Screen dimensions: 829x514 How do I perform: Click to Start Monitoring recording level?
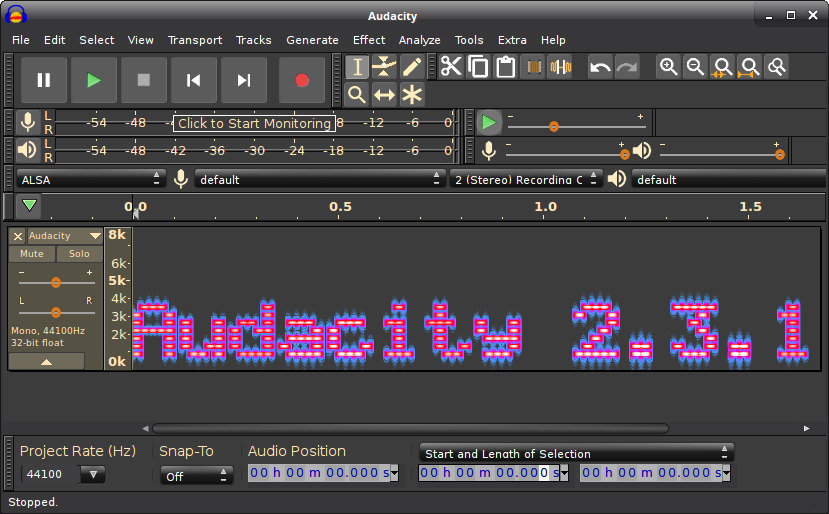[x=254, y=123]
